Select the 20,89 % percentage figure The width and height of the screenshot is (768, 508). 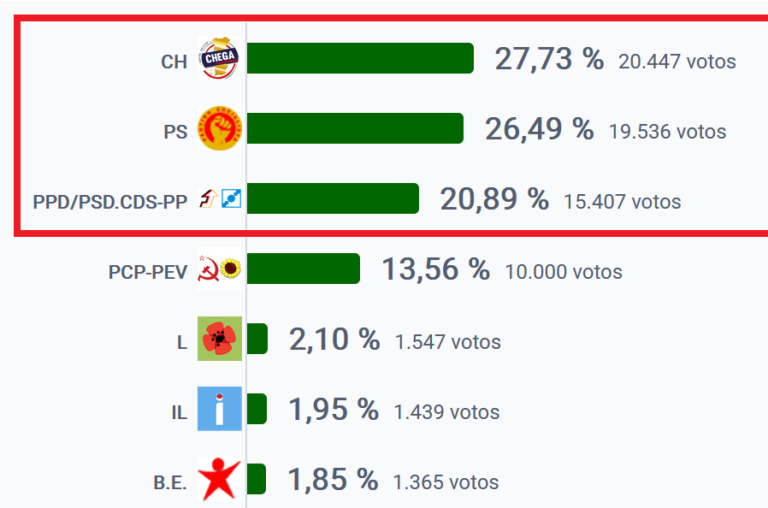[494, 200]
